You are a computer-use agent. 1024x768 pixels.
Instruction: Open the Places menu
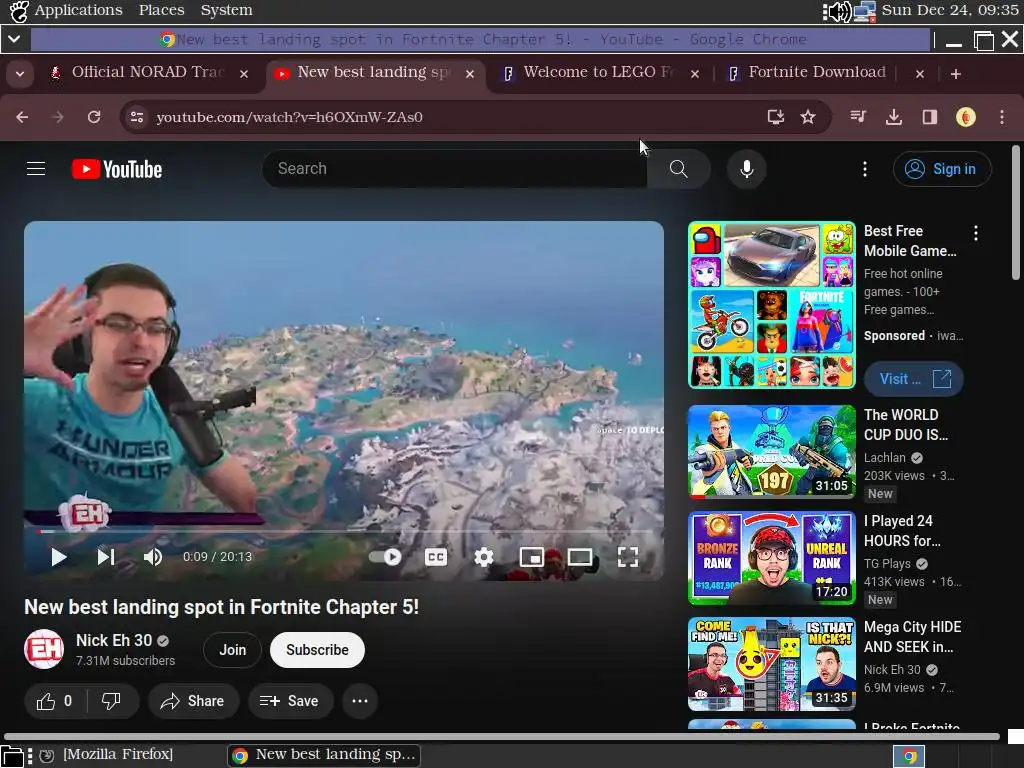pyautogui.click(x=161, y=10)
